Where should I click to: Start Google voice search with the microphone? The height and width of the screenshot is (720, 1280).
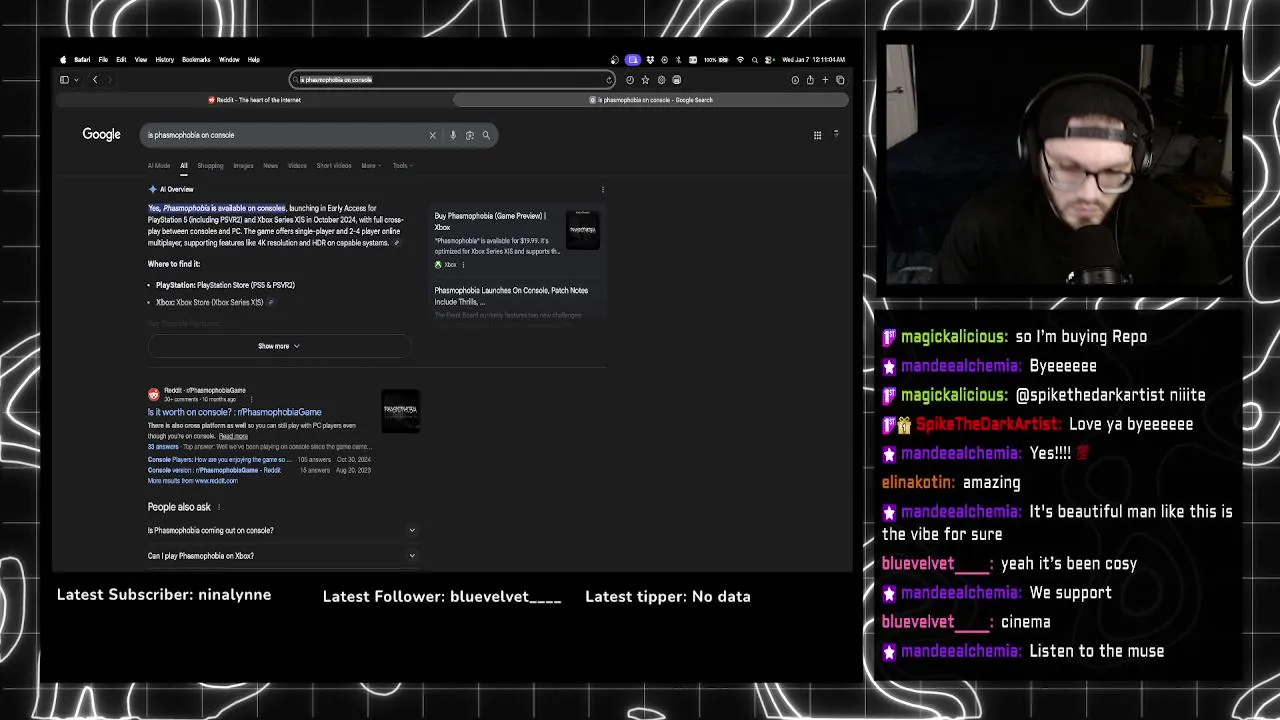coord(453,135)
